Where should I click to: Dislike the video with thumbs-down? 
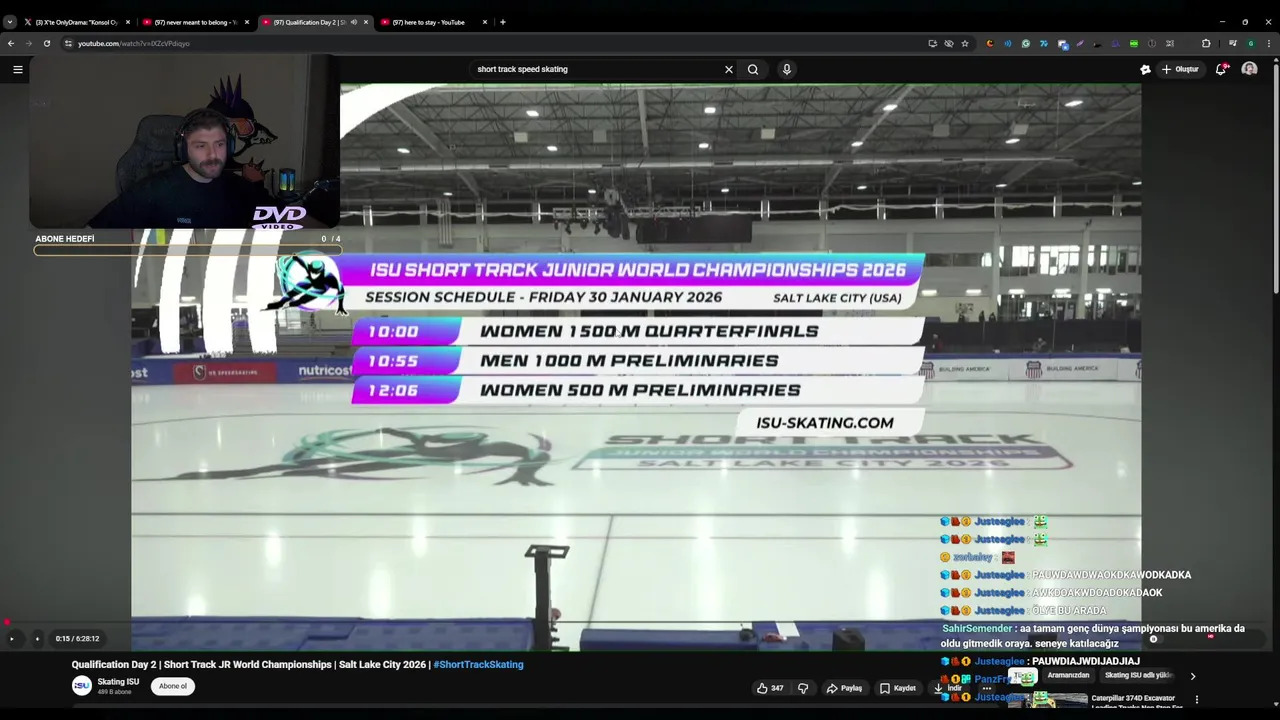click(803, 688)
